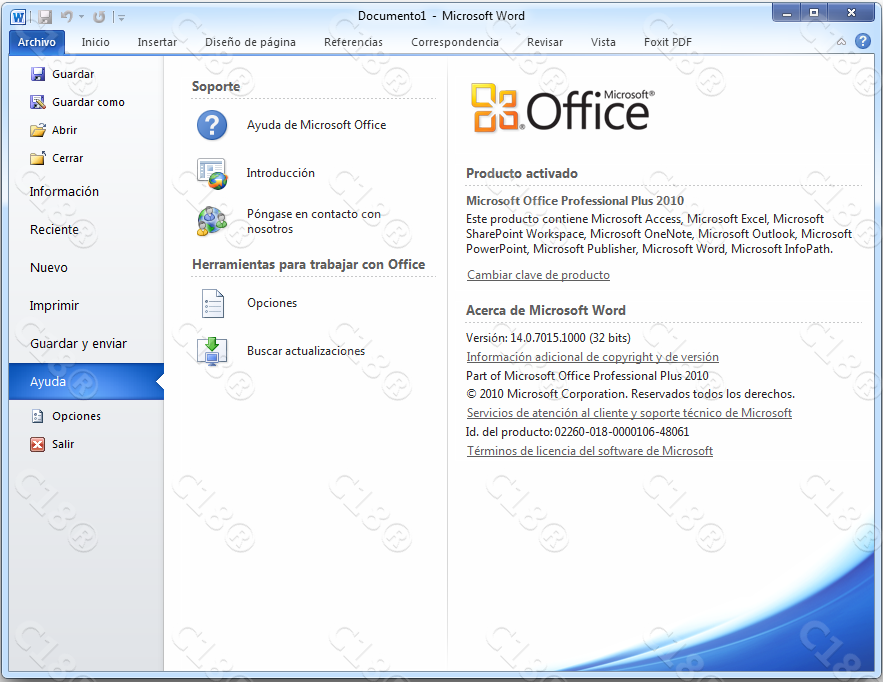883x682 pixels.
Task: Open the Revisar tab
Action: pos(545,42)
